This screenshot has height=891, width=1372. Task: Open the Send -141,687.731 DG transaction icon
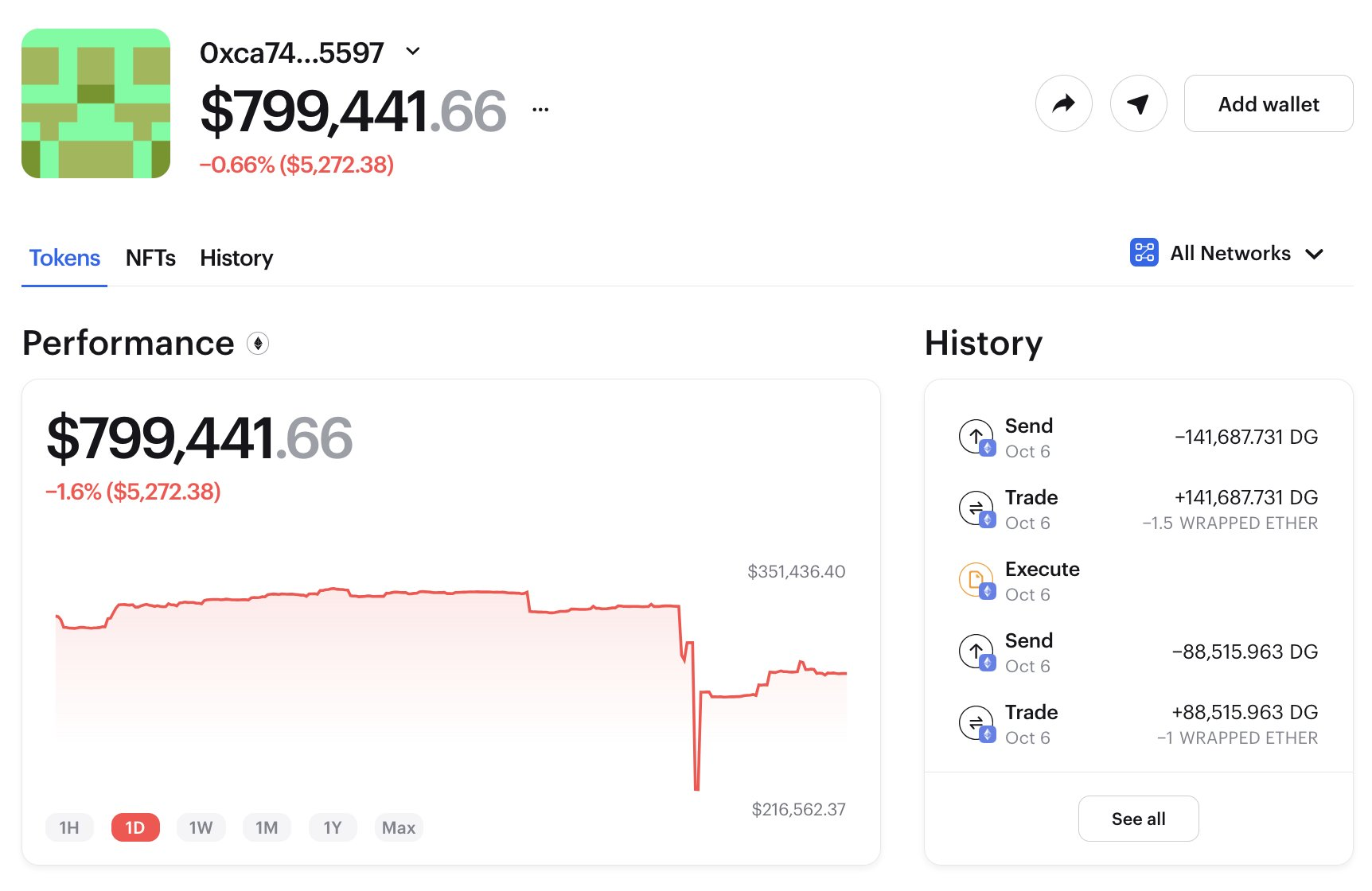976,437
